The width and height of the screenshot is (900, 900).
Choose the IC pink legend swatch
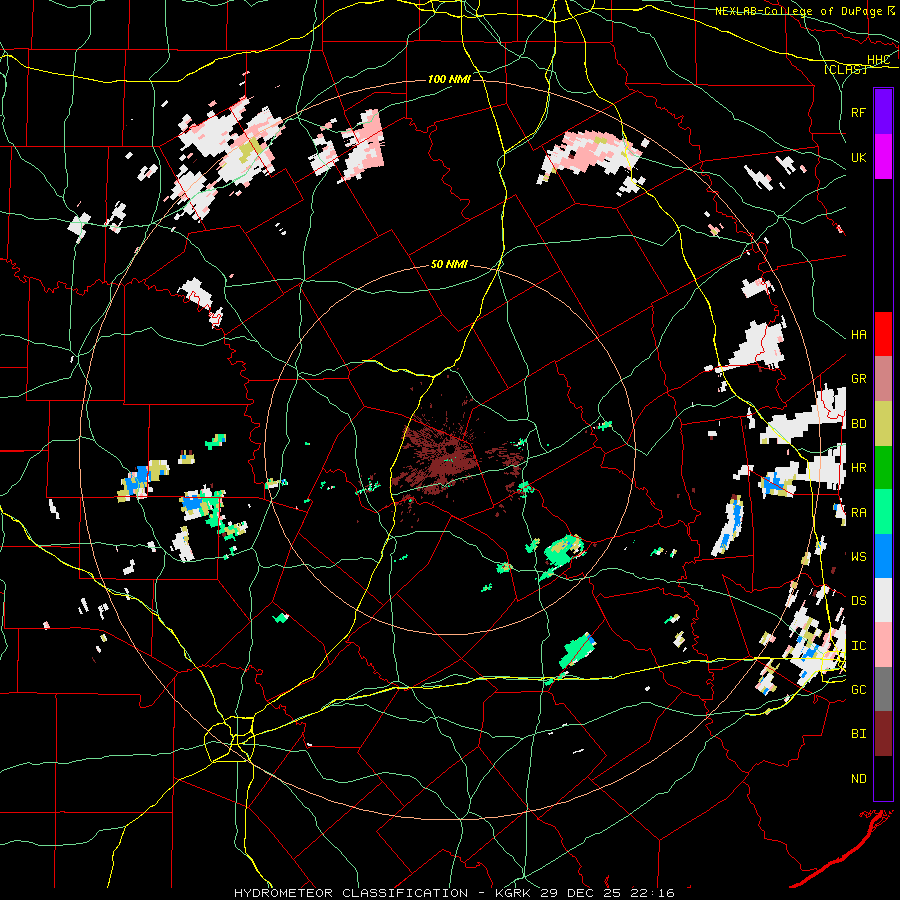tap(883, 645)
